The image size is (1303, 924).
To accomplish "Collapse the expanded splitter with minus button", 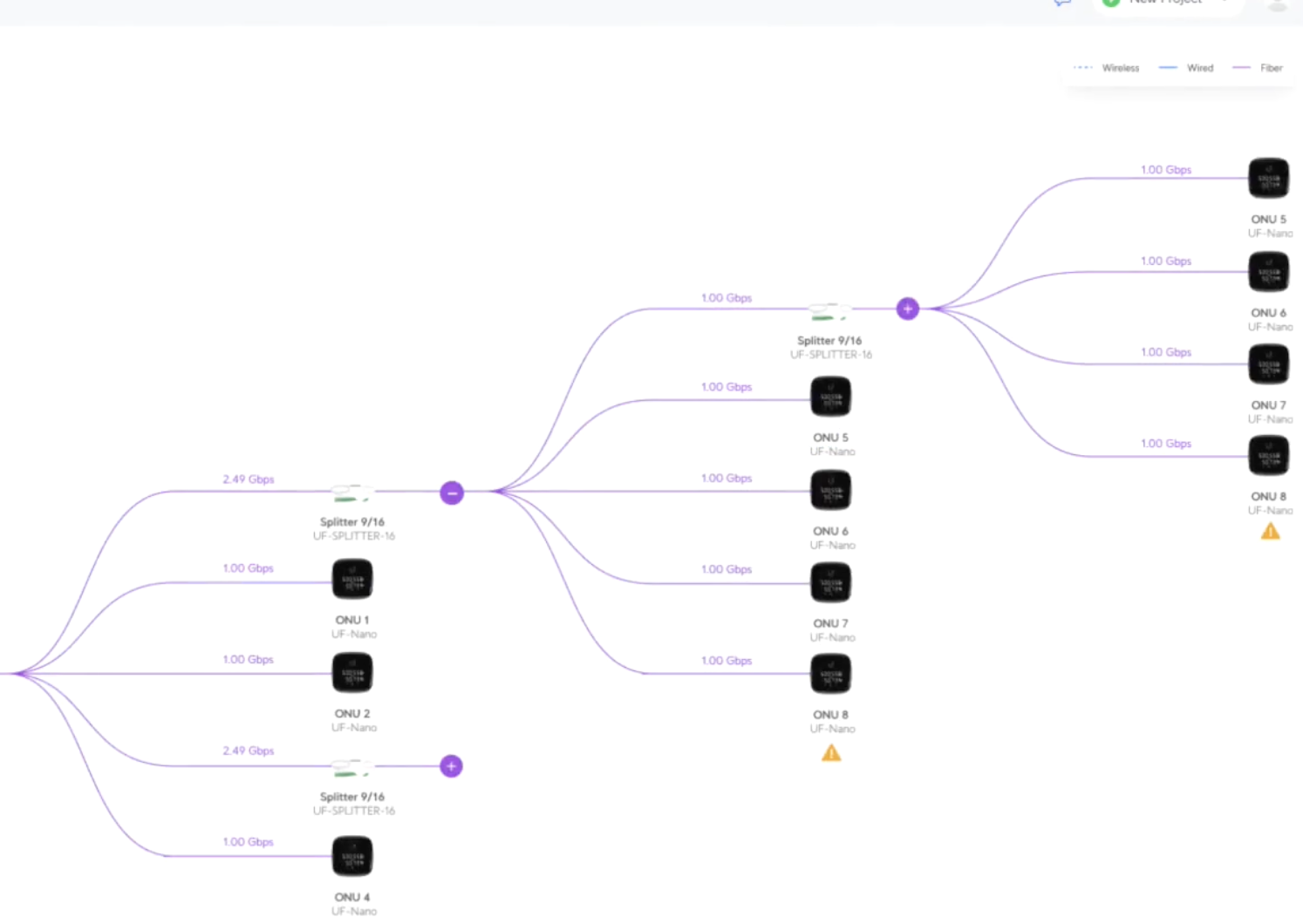I will coord(452,493).
